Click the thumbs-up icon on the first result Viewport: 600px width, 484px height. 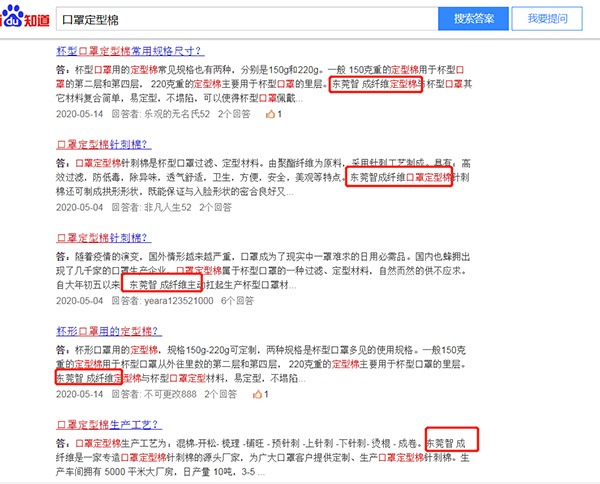point(270,115)
